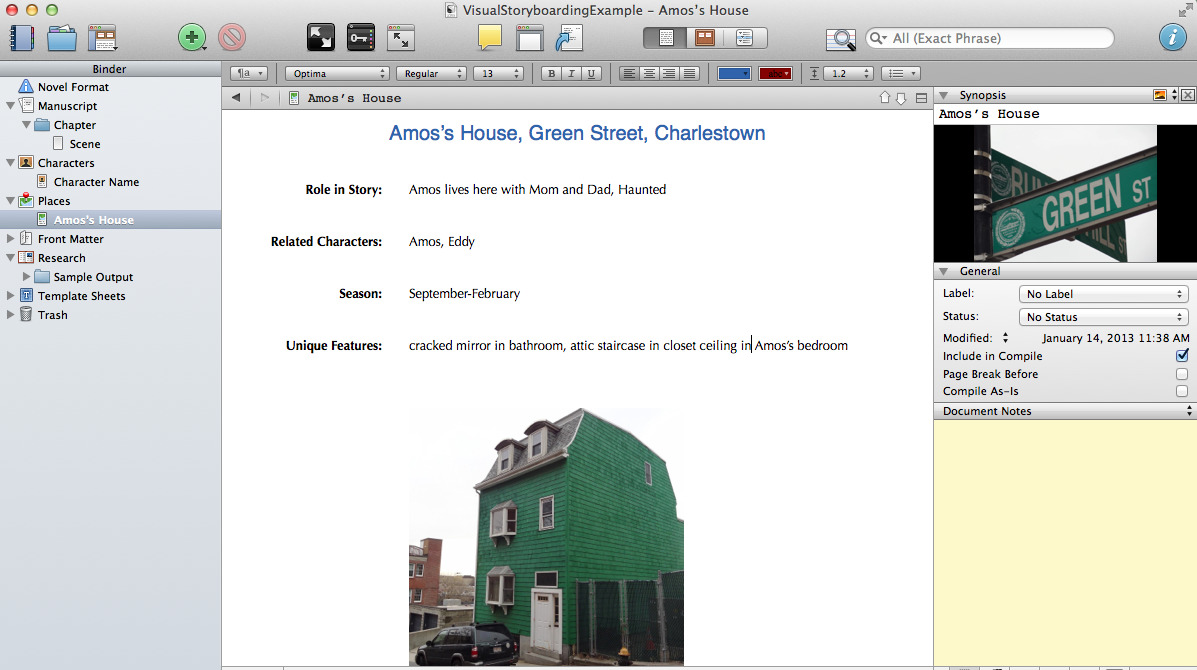Select Character Name in the Binder
The height and width of the screenshot is (670, 1197).
coord(96,182)
